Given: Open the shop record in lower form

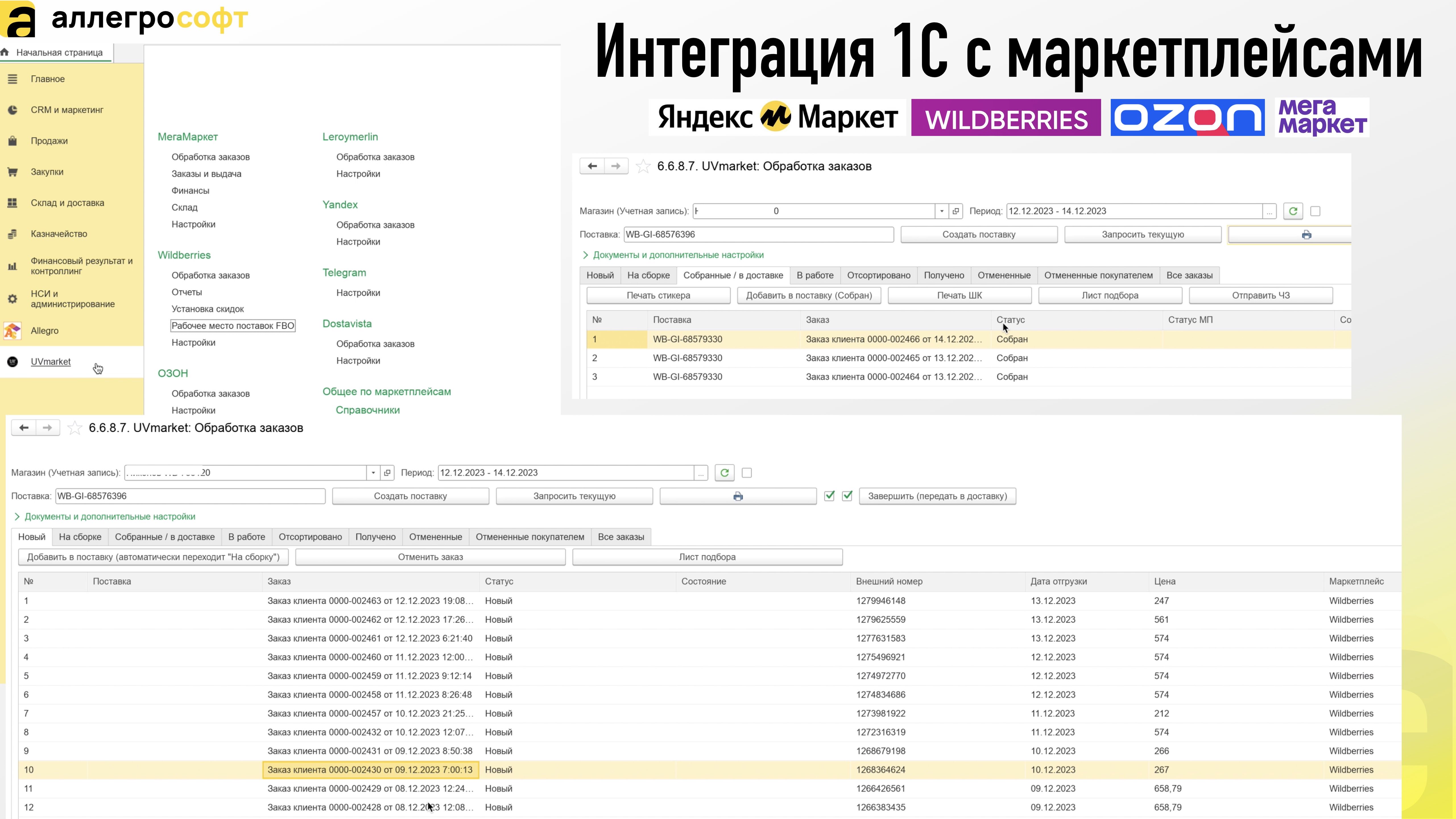Looking at the screenshot, I should click(387, 473).
